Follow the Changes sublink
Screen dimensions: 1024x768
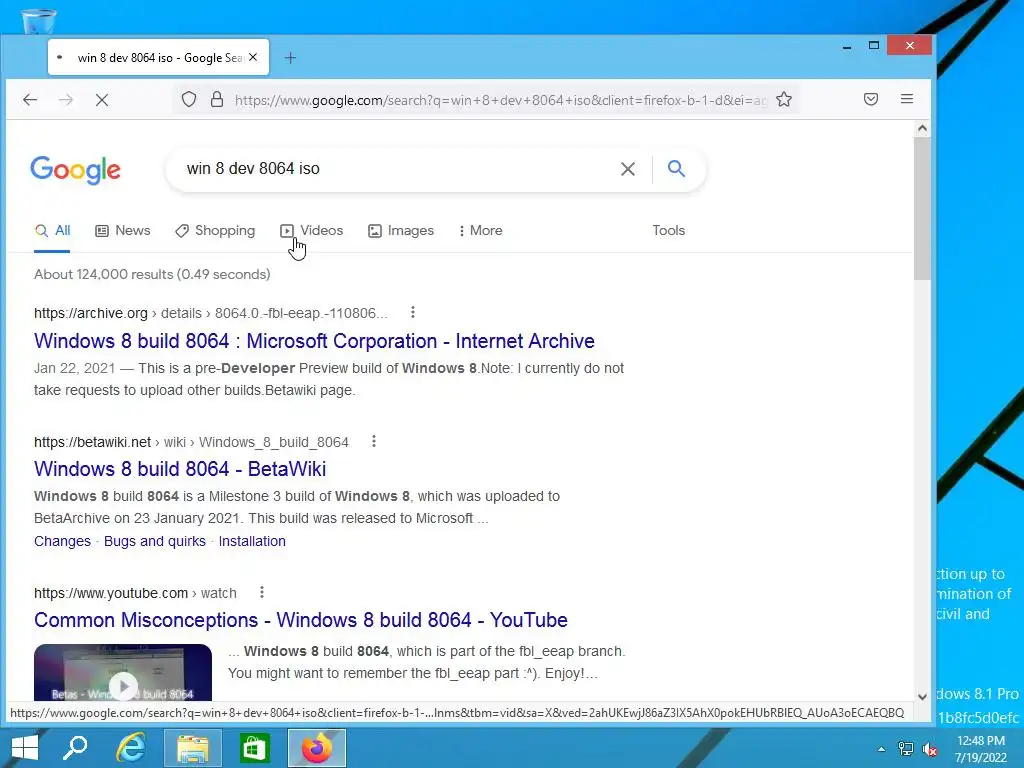[x=62, y=541]
